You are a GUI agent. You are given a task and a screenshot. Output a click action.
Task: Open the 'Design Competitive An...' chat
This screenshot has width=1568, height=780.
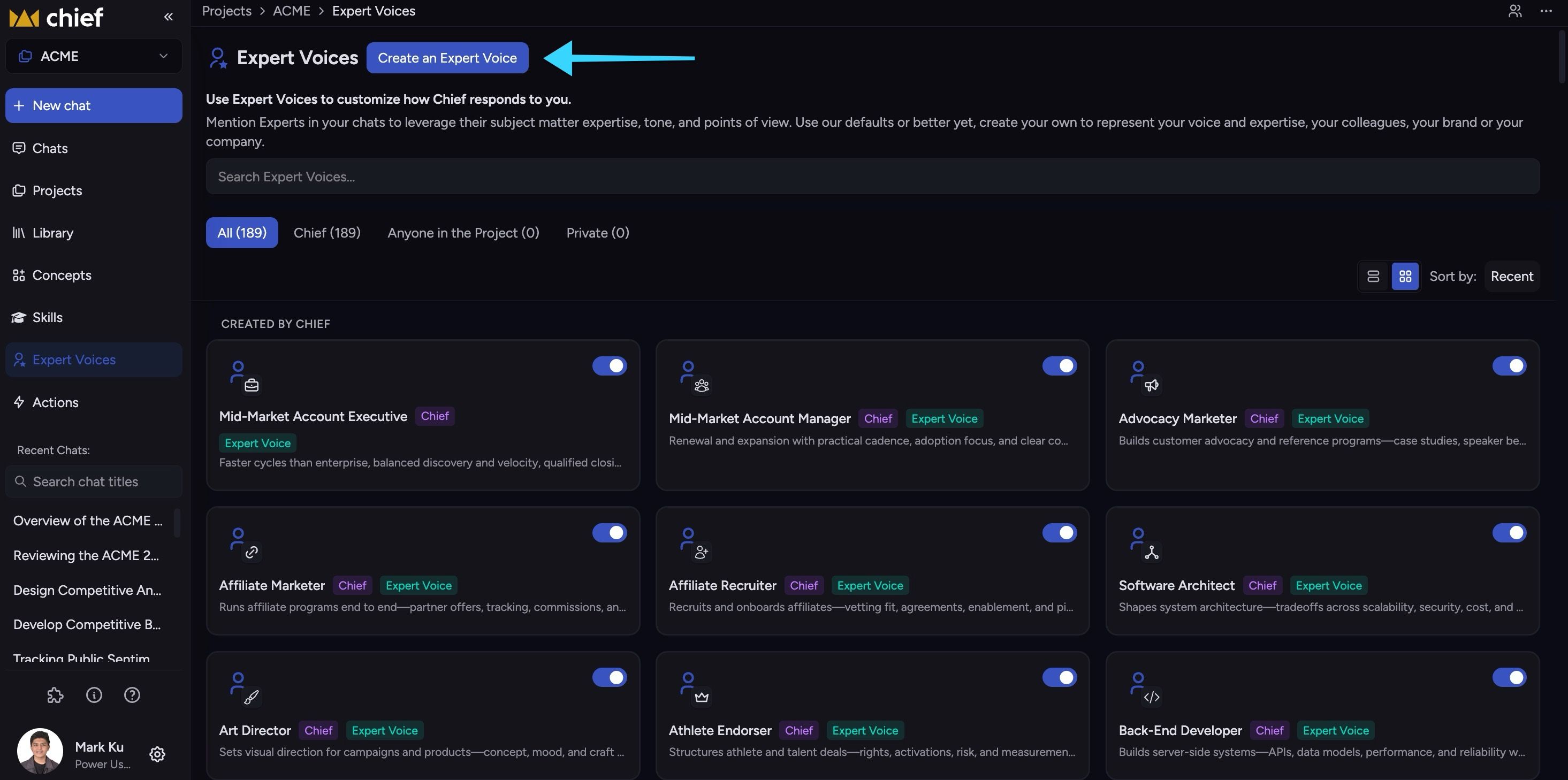[x=88, y=590]
